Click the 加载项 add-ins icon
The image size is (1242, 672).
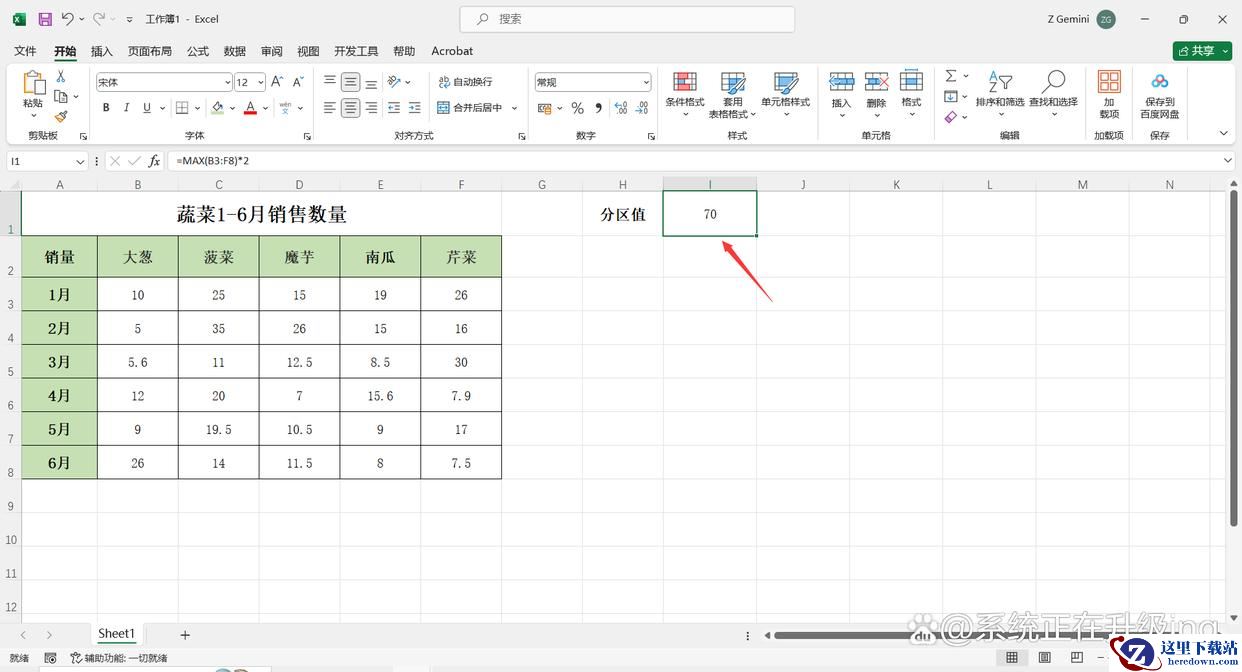[1109, 92]
